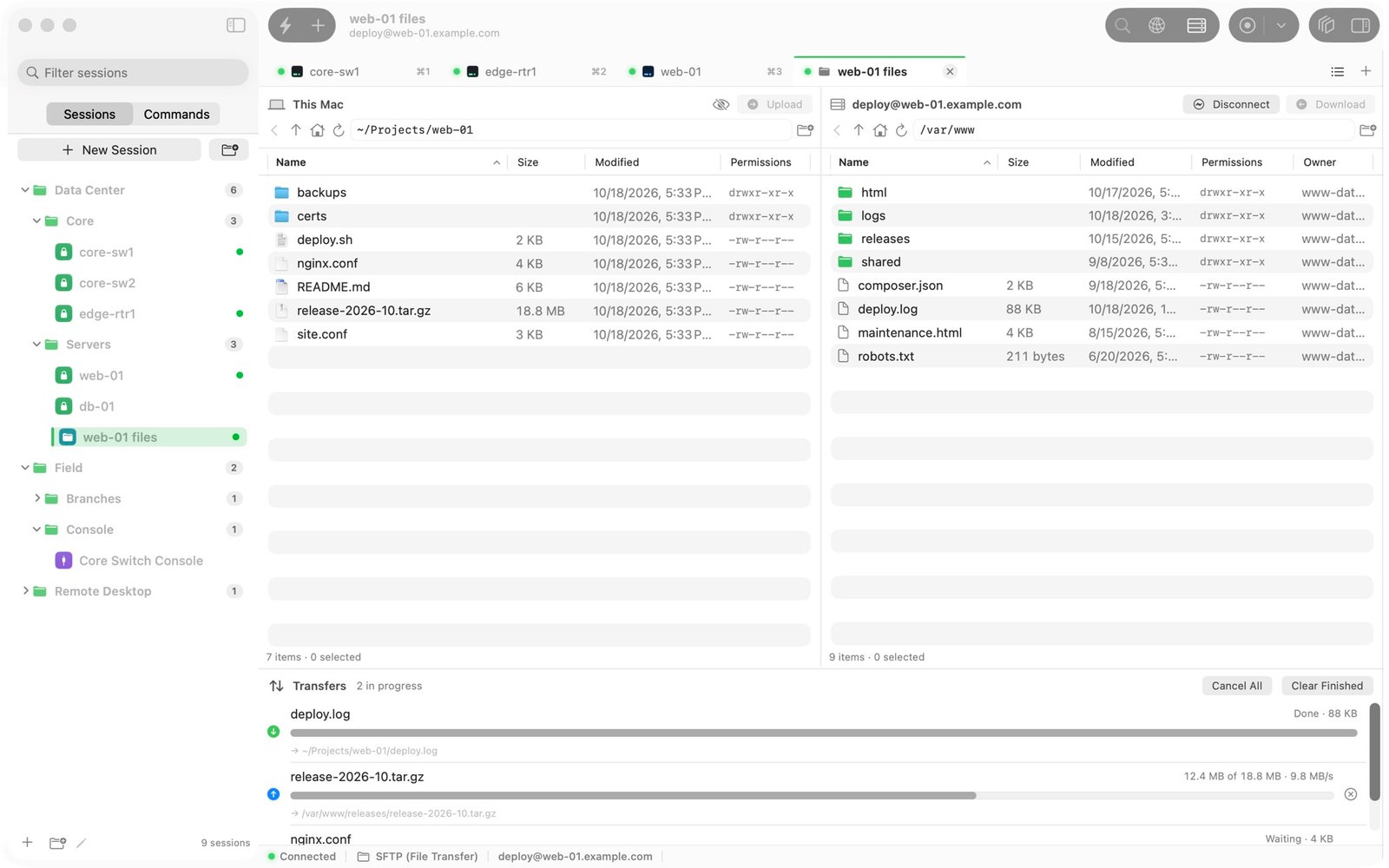Expand the Branches folder
Viewport: 1389px width, 868px height.
[x=36, y=498]
